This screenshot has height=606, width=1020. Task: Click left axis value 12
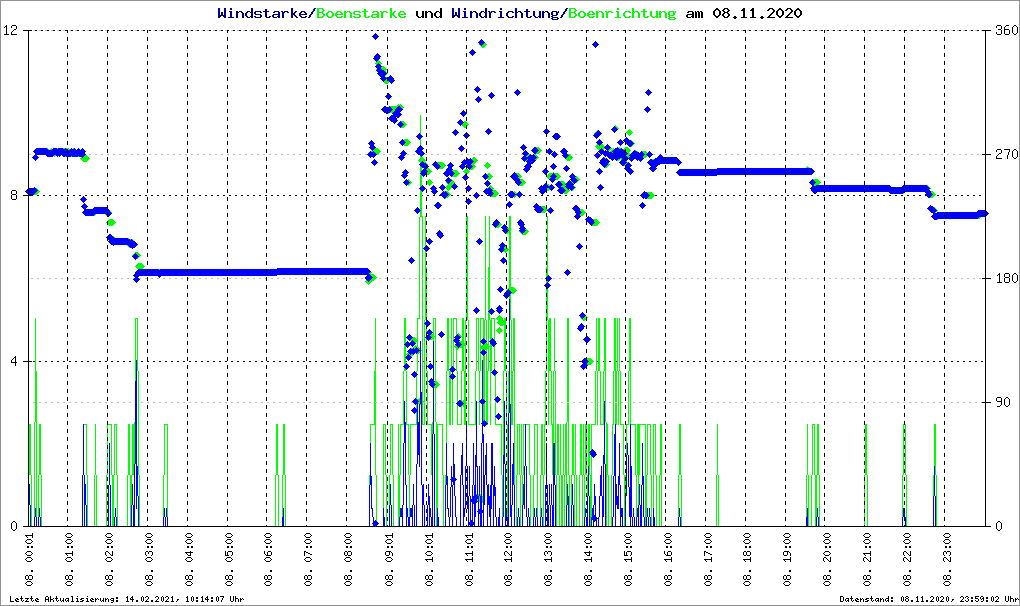point(10,31)
